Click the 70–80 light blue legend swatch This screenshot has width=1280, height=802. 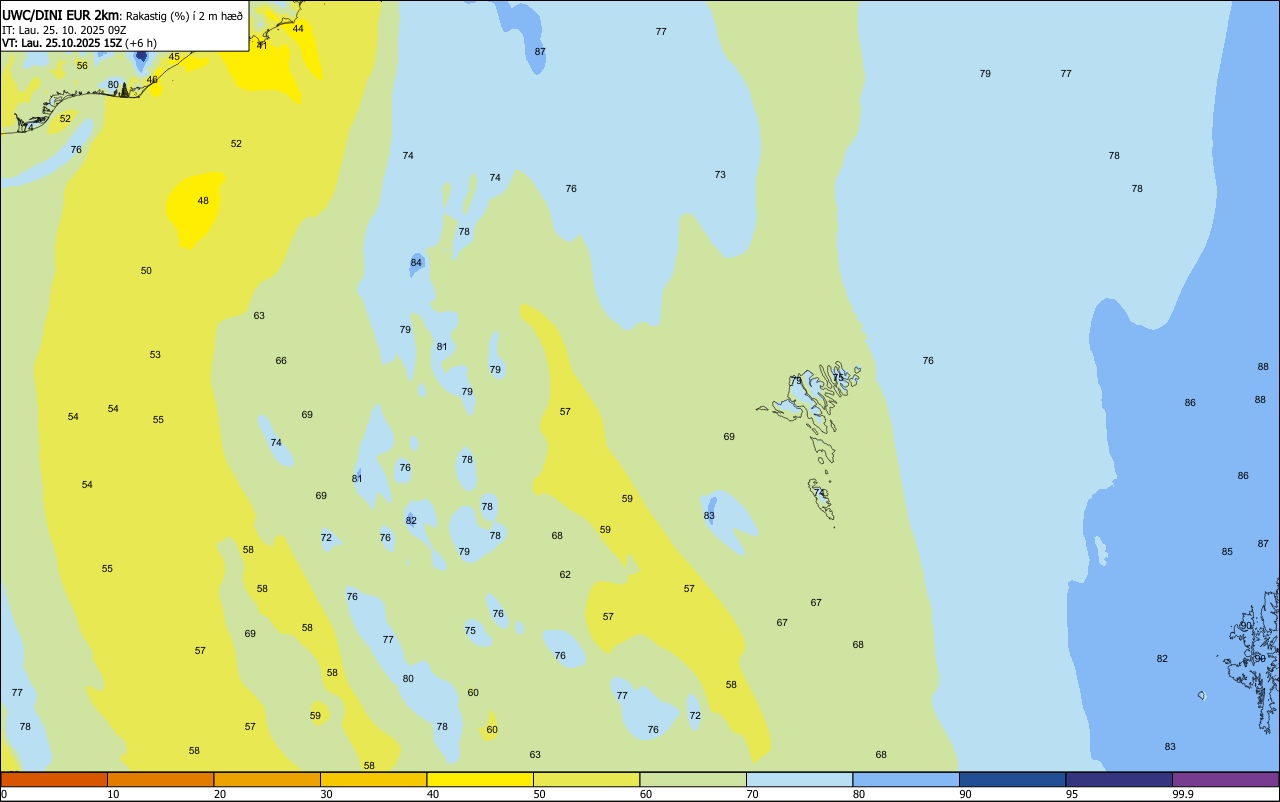[799, 779]
